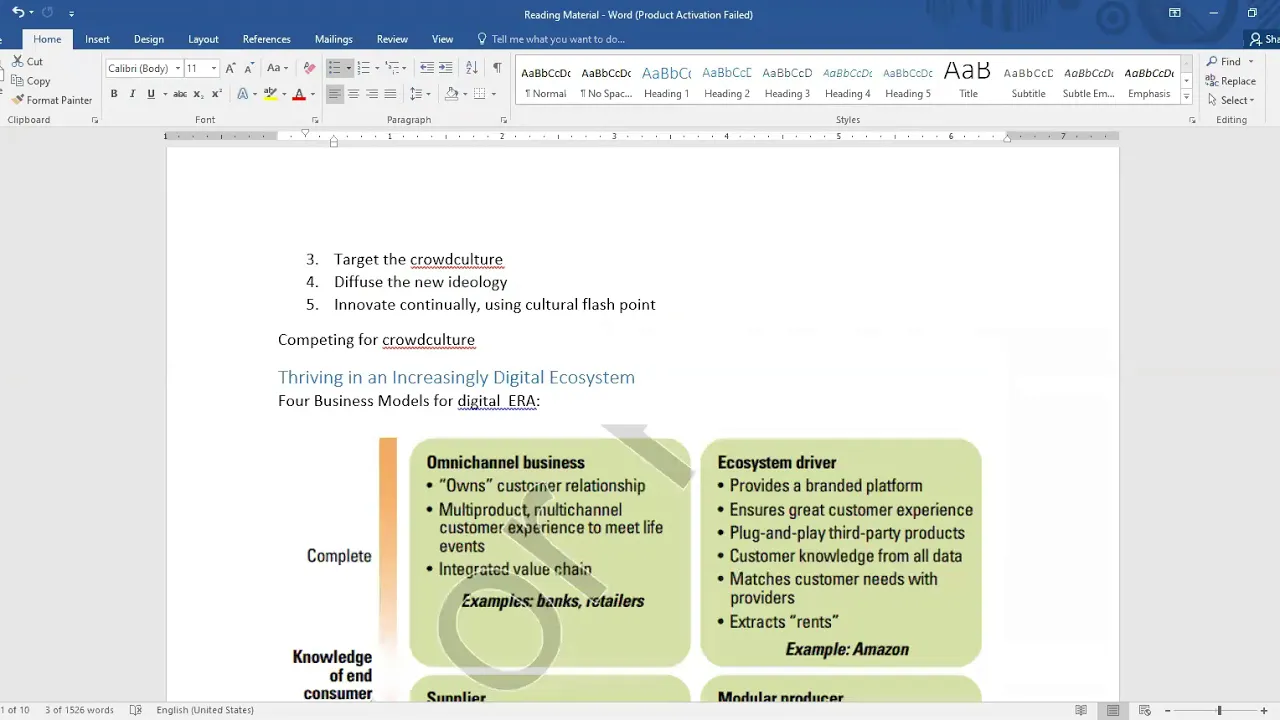Click the Cut scissors button

(27, 61)
